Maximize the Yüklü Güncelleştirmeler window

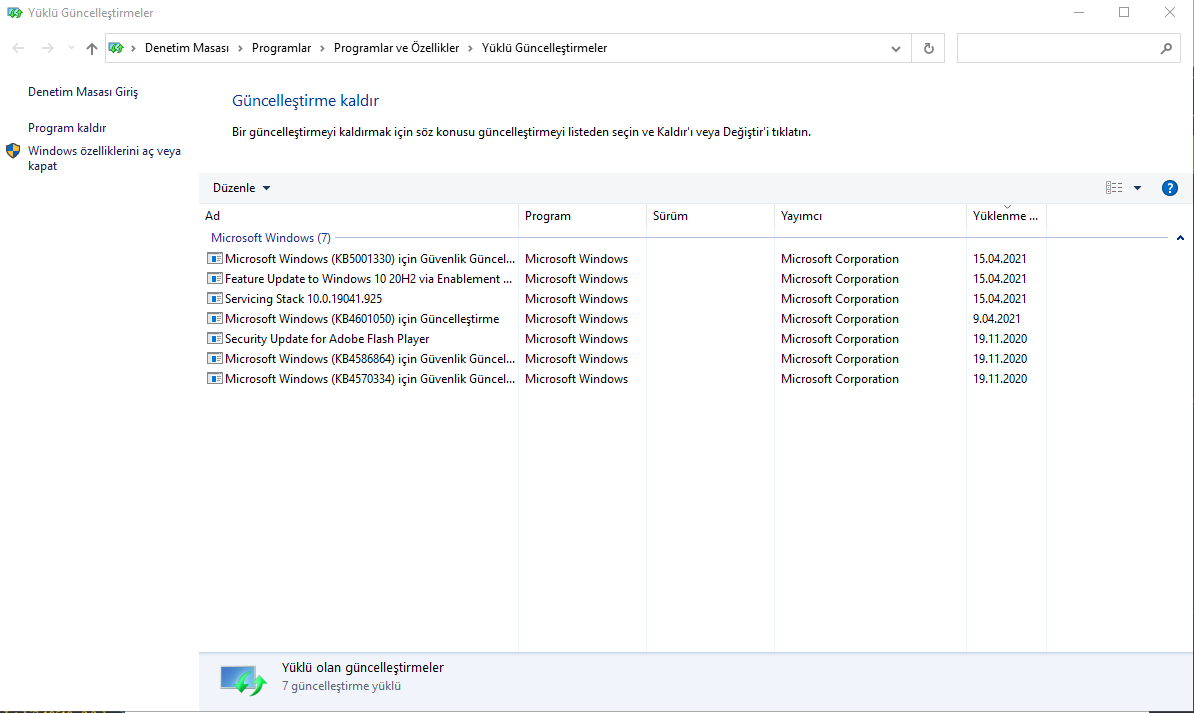[x=1124, y=13]
